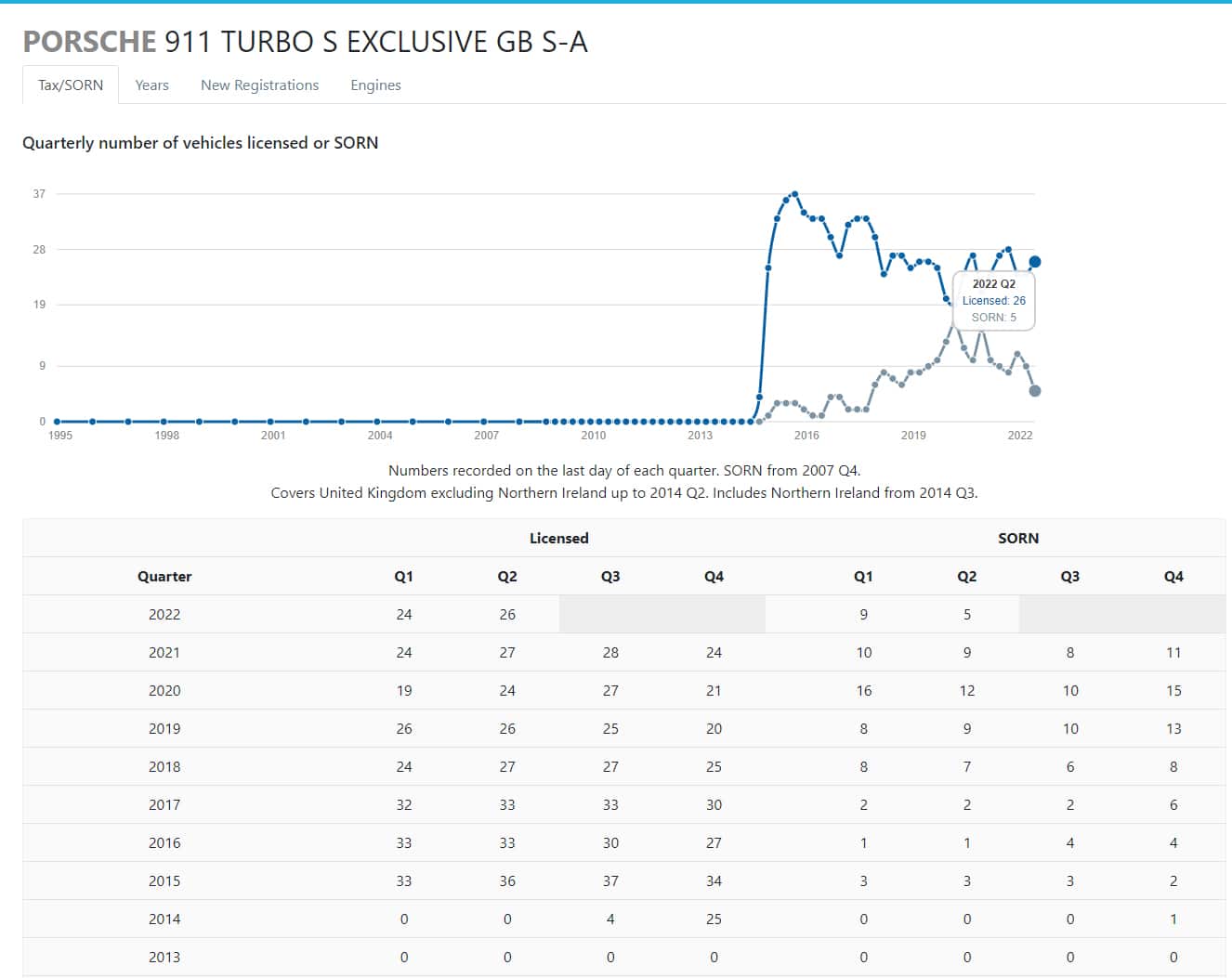
Task: Click the peak Licensed point at 37
Action: pos(794,194)
